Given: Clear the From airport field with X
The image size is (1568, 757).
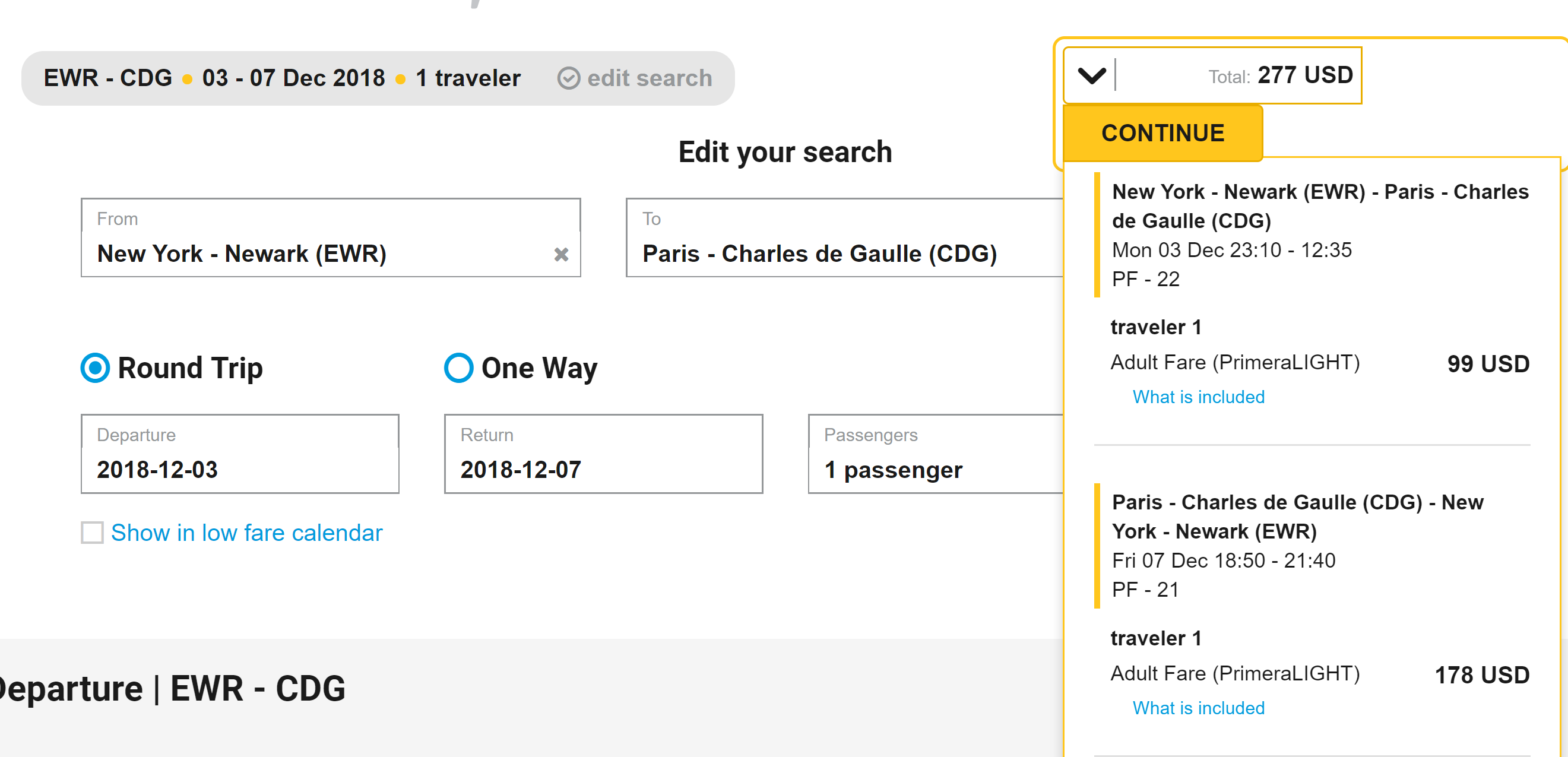Looking at the screenshot, I should pyautogui.click(x=561, y=254).
